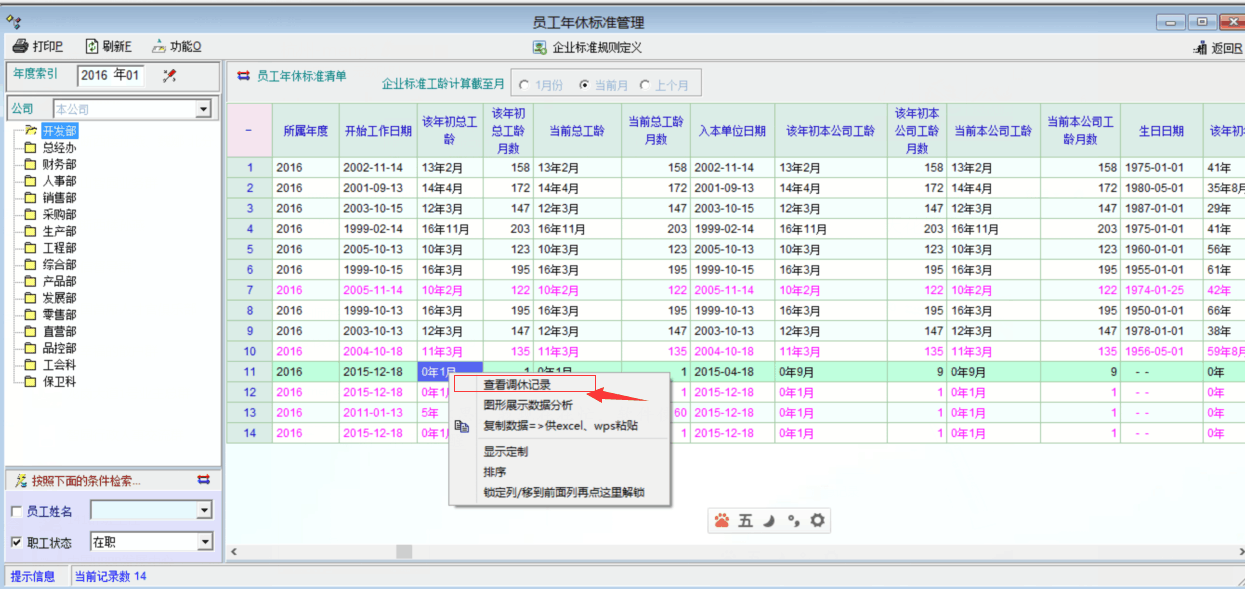Expand the 公司 dropdown

click(203, 109)
